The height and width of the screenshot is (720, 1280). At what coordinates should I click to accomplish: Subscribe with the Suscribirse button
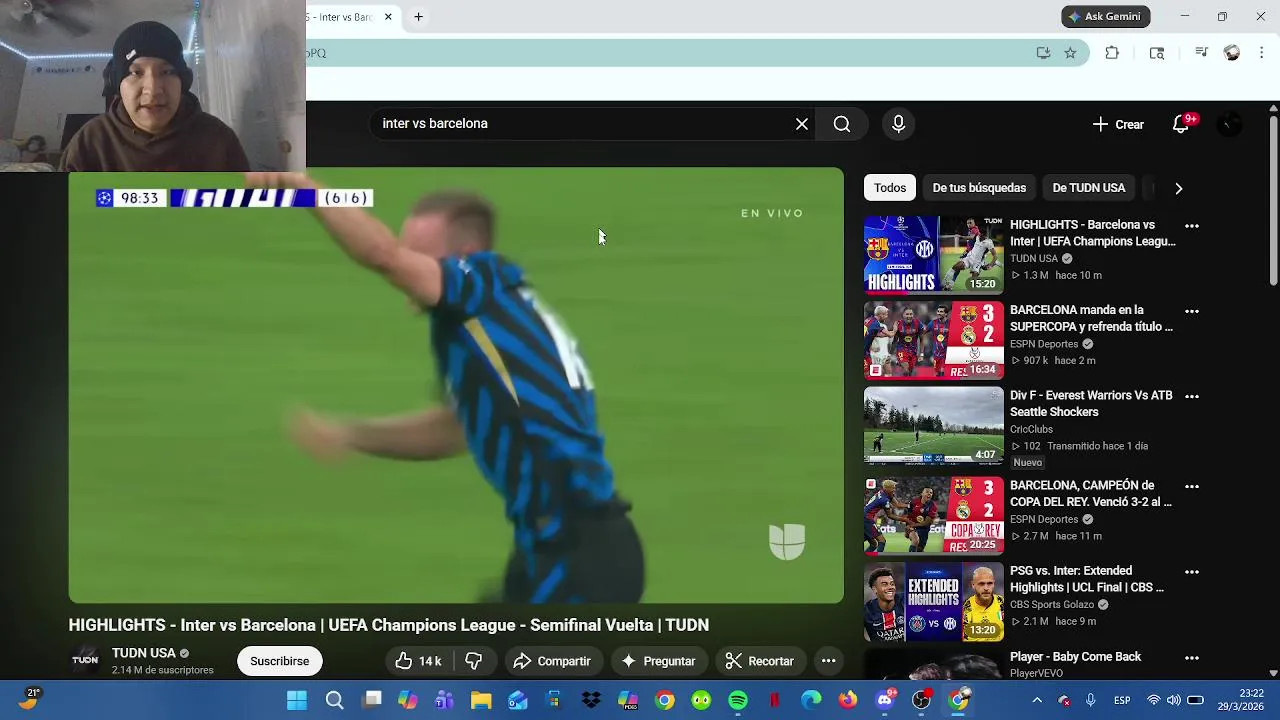279,661
